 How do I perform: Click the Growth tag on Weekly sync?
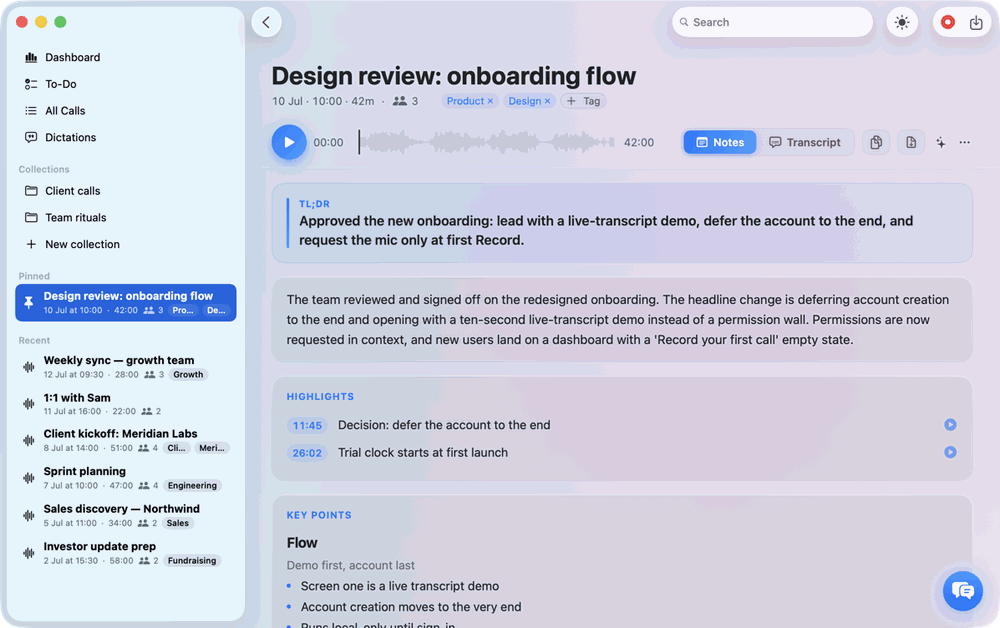188,375
